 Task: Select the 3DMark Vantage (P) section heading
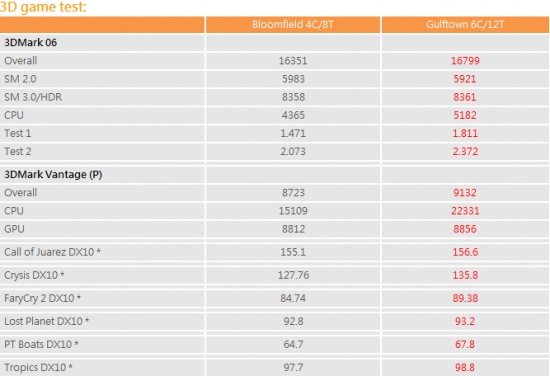tap(53, 175)
